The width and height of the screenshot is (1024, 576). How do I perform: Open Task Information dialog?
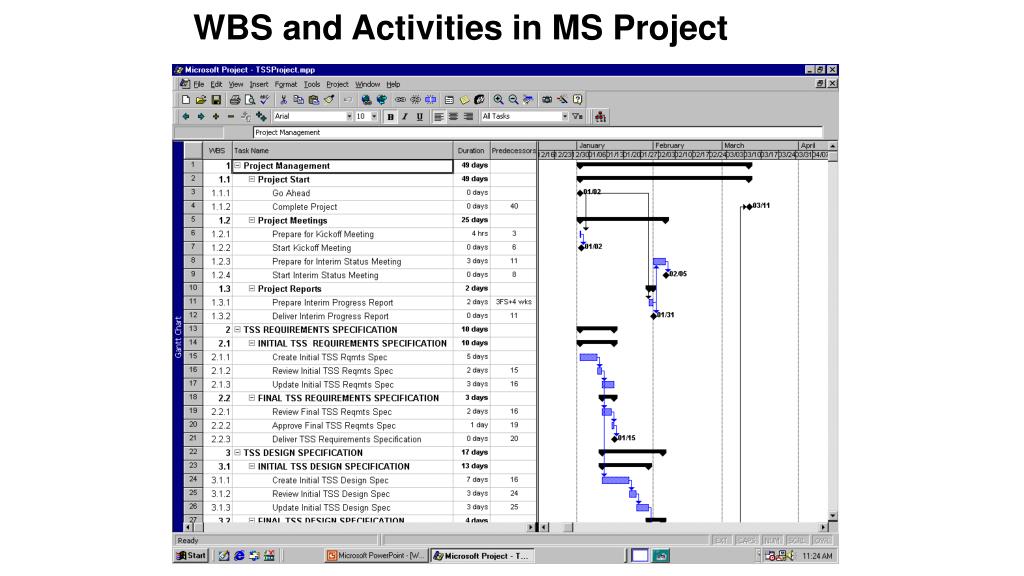click(449, 100)
